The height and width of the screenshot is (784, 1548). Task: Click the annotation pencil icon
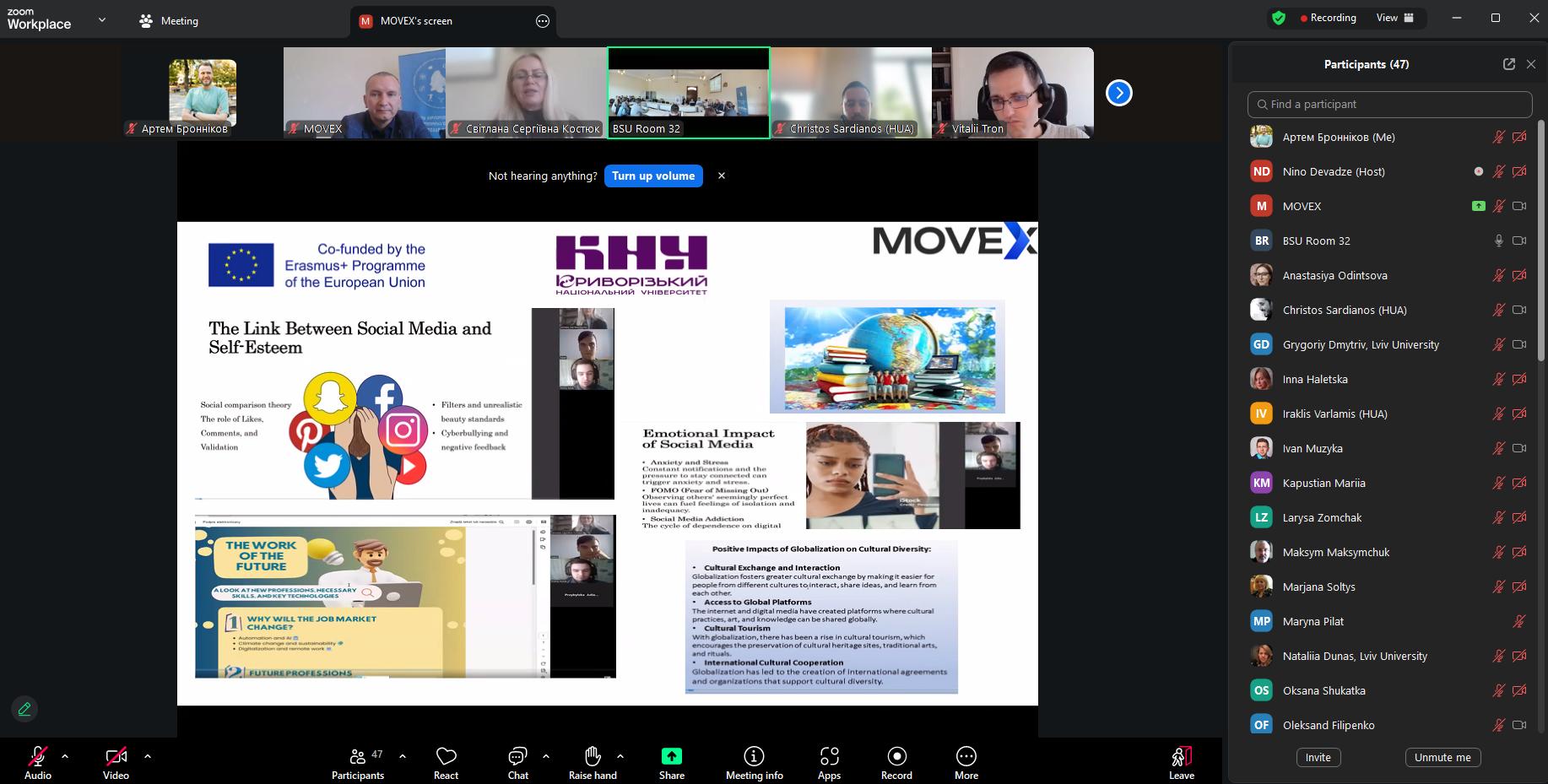[24, 709]
